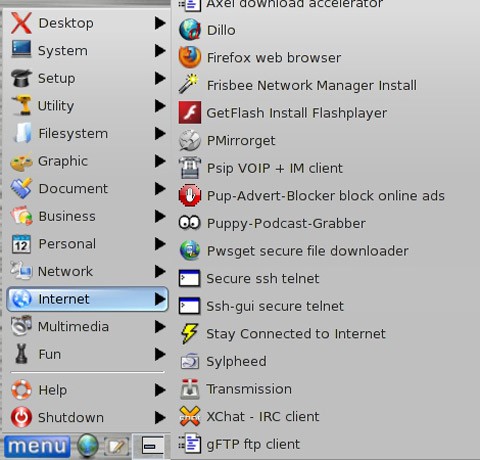Open the Personal menu category
The width and height of the screenshot is (480, 460).
(x=87, y=244)
